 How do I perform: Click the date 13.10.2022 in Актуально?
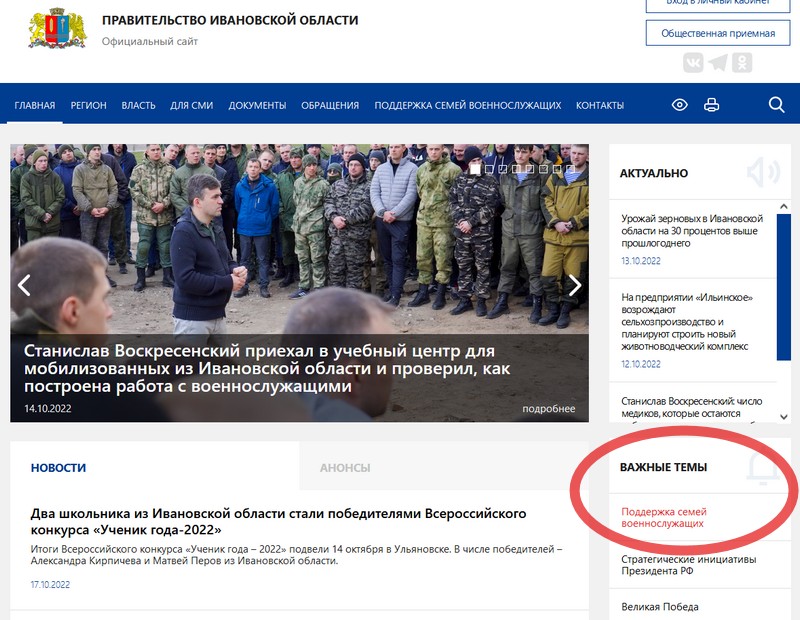641,261
